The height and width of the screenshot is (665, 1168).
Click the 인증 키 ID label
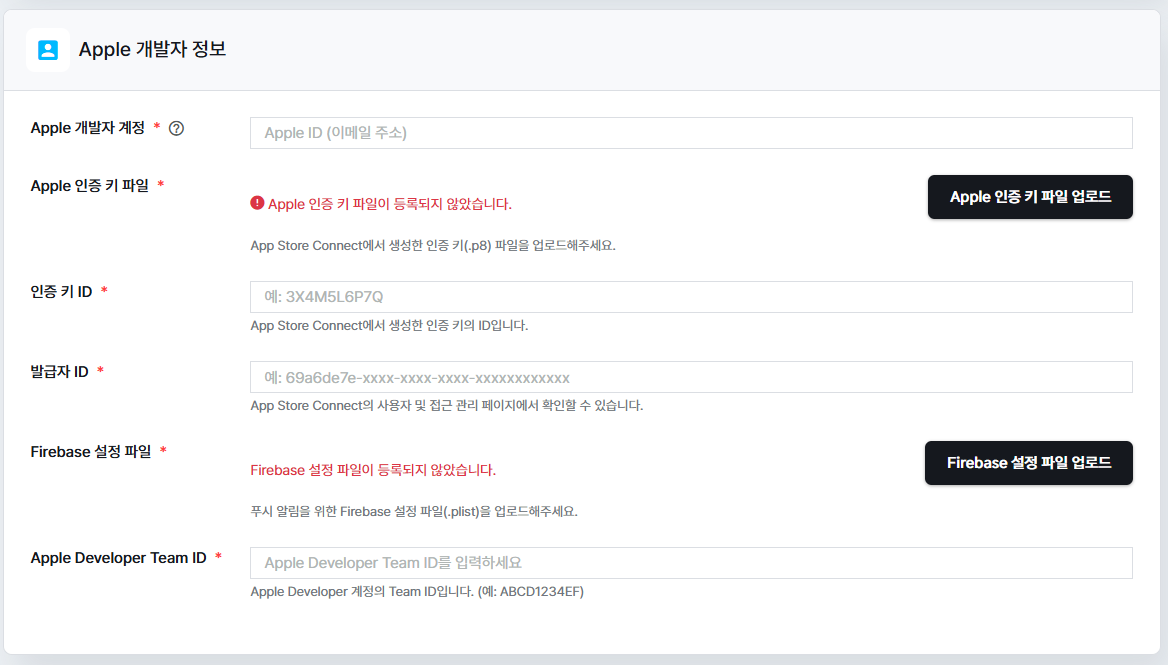pos(61,292)
